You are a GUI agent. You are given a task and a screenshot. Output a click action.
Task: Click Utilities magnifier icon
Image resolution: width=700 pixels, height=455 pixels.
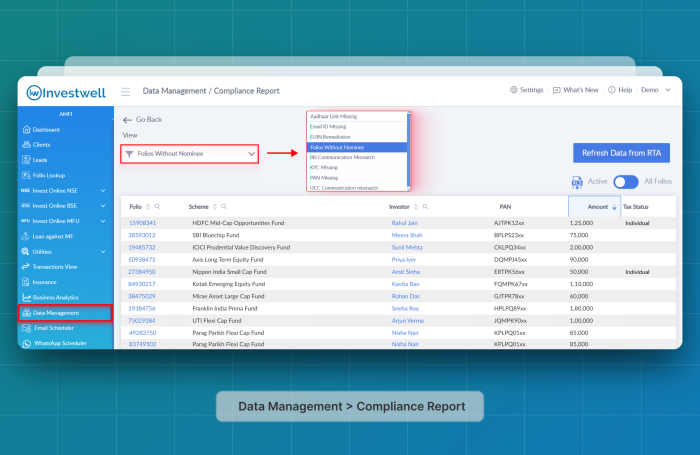(x=25, y=252)
